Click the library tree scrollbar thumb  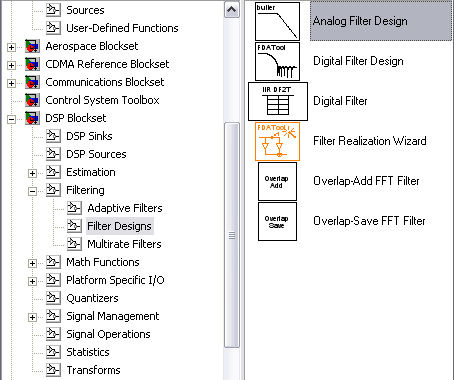[x=232, y=235]
